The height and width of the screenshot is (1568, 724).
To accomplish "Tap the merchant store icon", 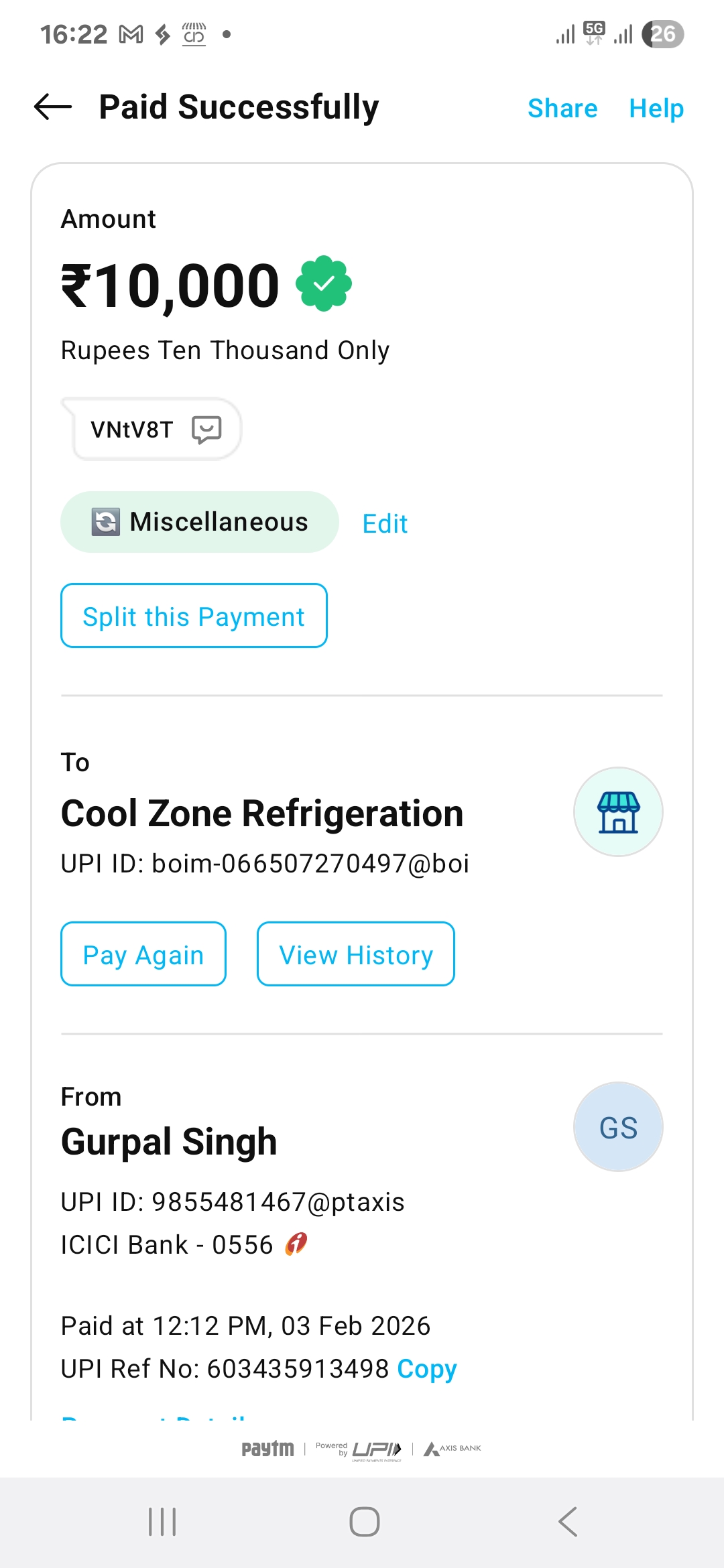I will [x=618, y=811].
